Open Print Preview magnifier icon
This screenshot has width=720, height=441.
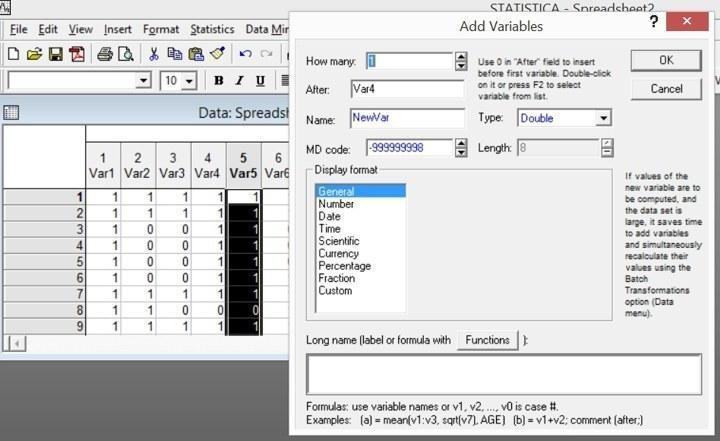click(126, 54)
